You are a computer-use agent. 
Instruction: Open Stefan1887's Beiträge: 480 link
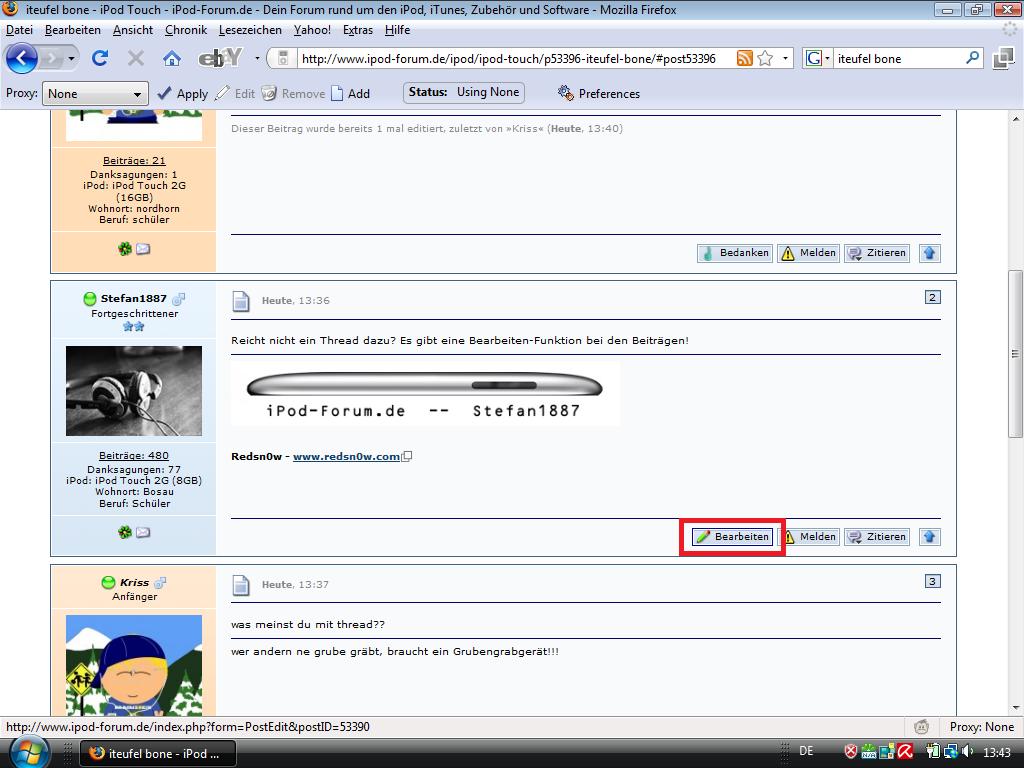(134, 456)
